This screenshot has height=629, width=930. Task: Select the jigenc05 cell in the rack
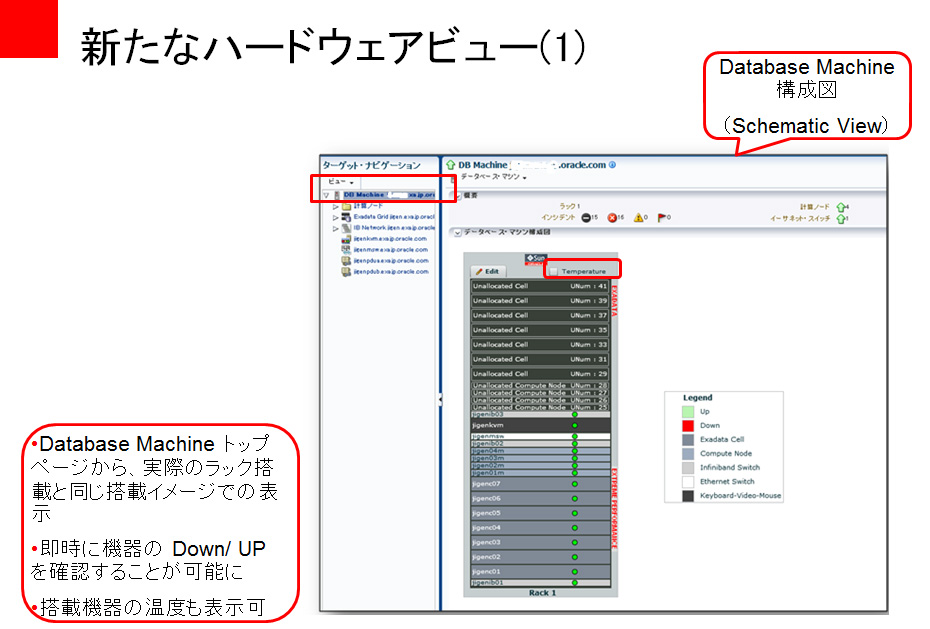[540, 513]
